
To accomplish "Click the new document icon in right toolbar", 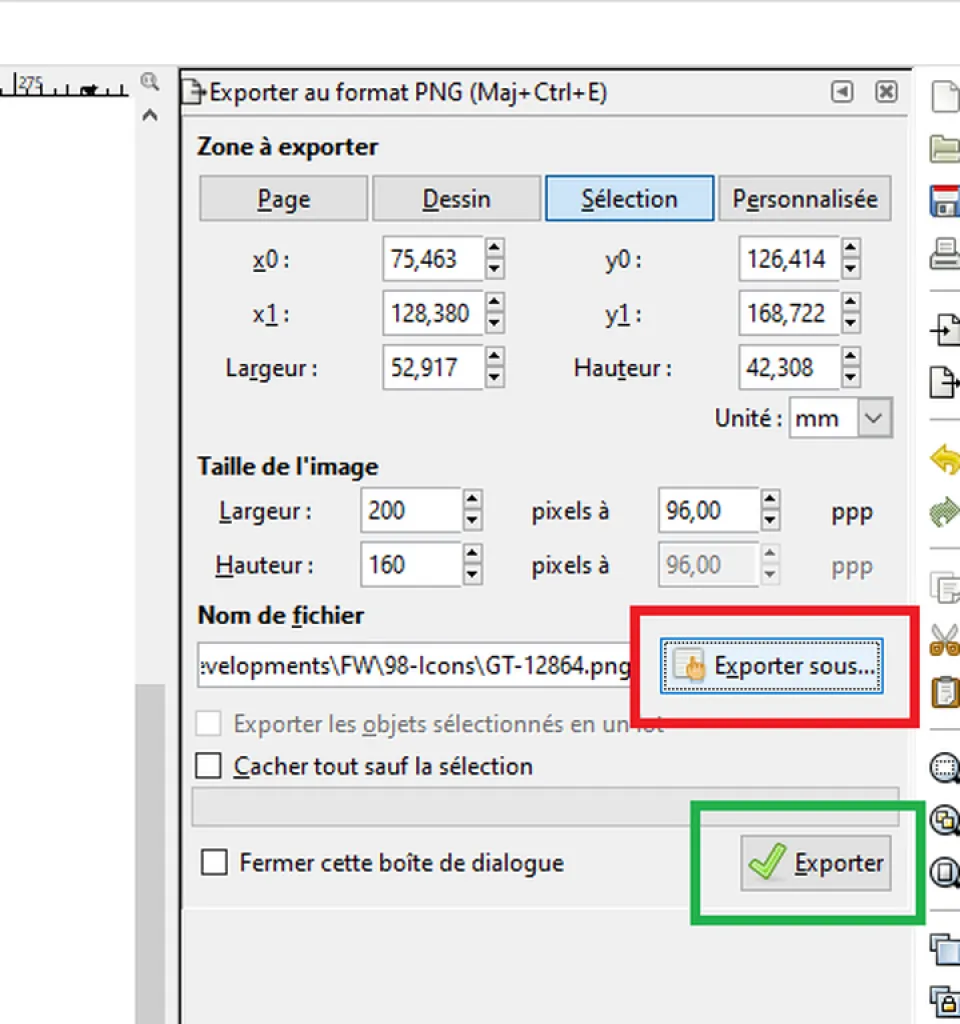I will 945,97.
